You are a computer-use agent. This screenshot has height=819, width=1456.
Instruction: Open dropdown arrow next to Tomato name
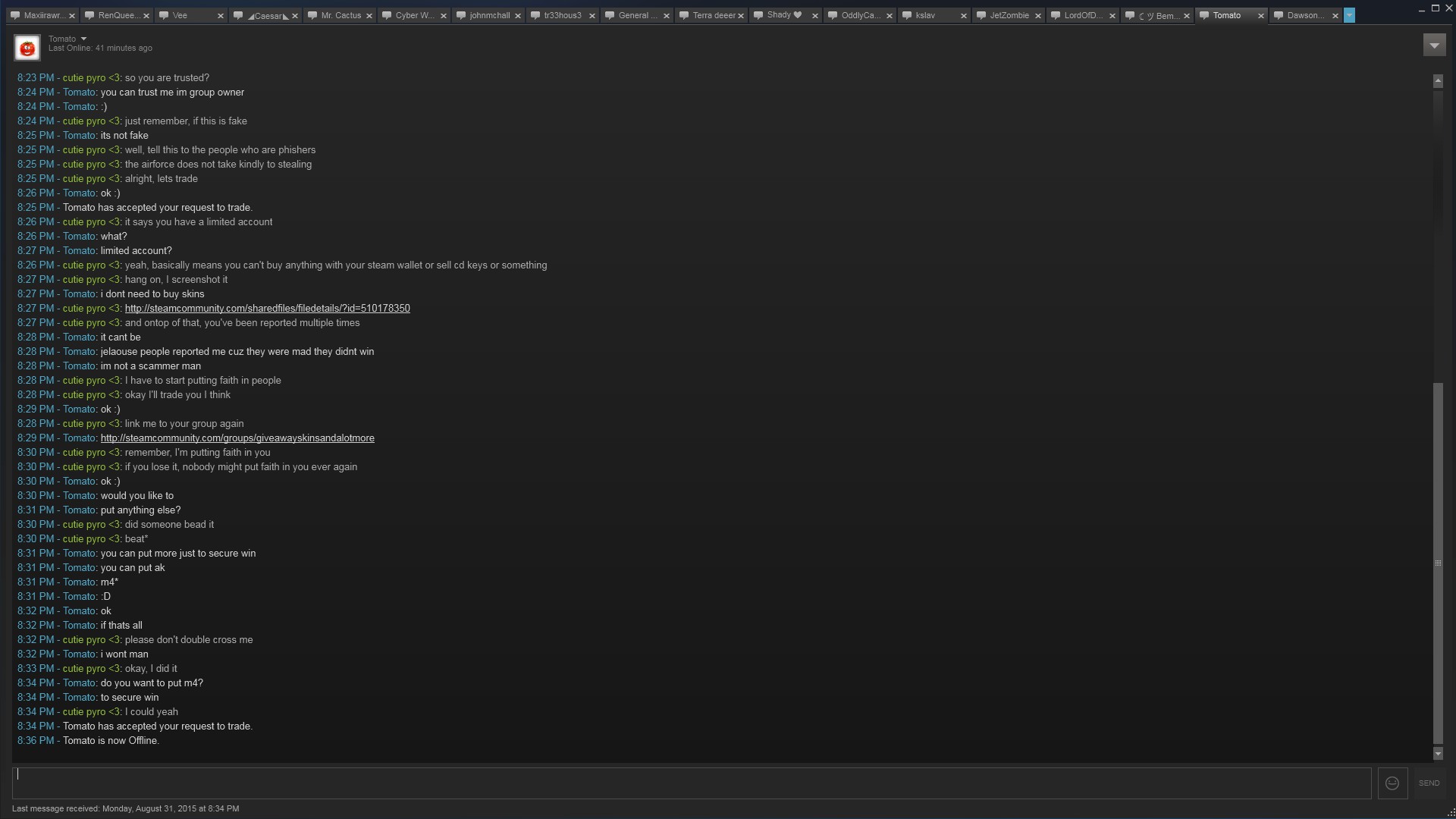[83, 39]
